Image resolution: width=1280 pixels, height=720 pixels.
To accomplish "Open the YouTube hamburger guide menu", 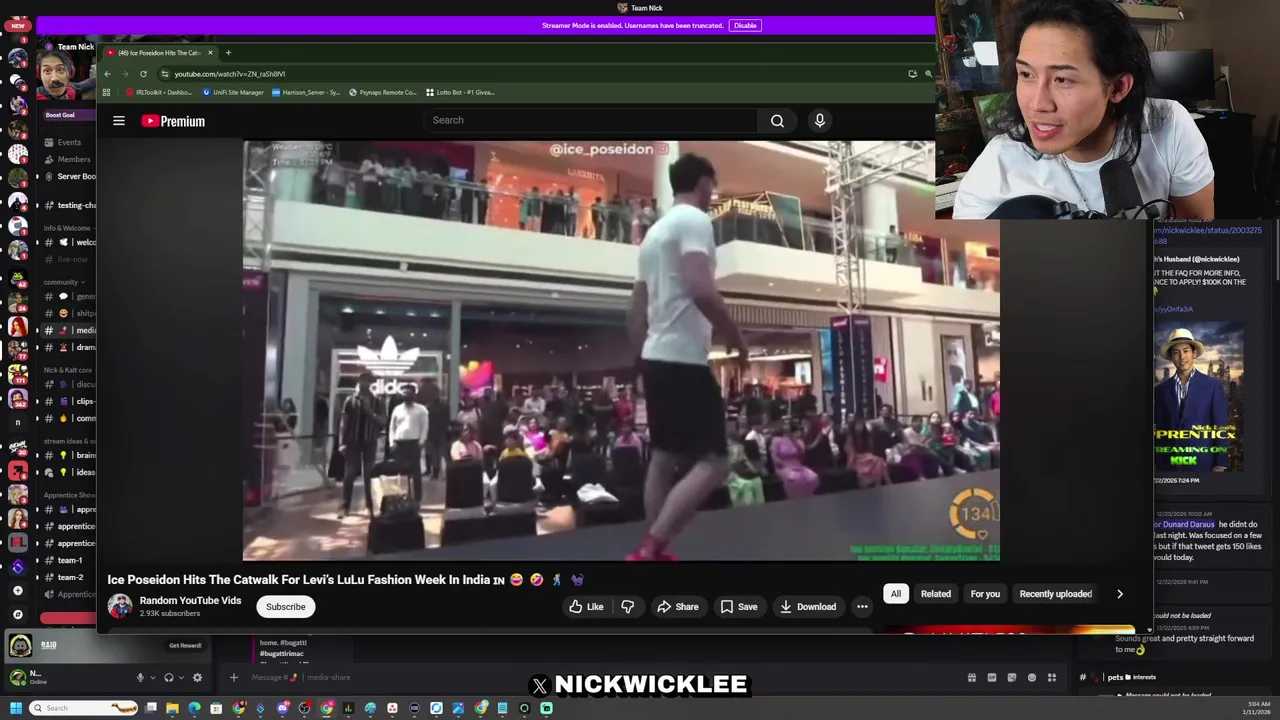I will [x=119, y=121].
